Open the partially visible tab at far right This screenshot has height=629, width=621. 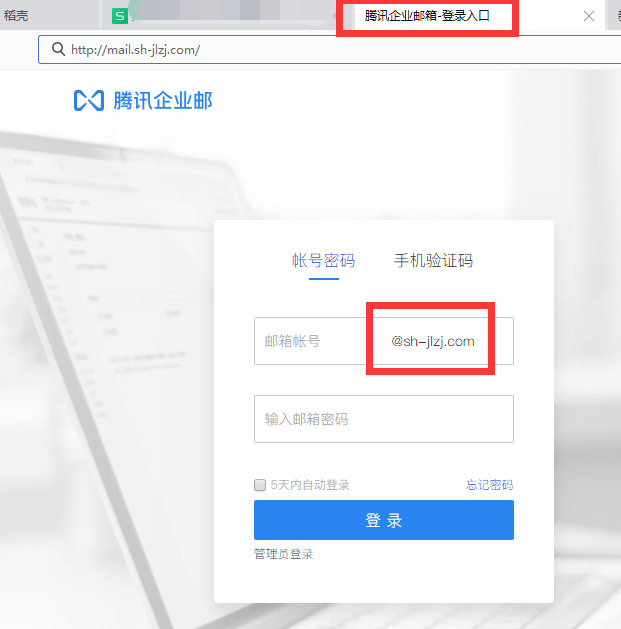(x=613, y=16)
